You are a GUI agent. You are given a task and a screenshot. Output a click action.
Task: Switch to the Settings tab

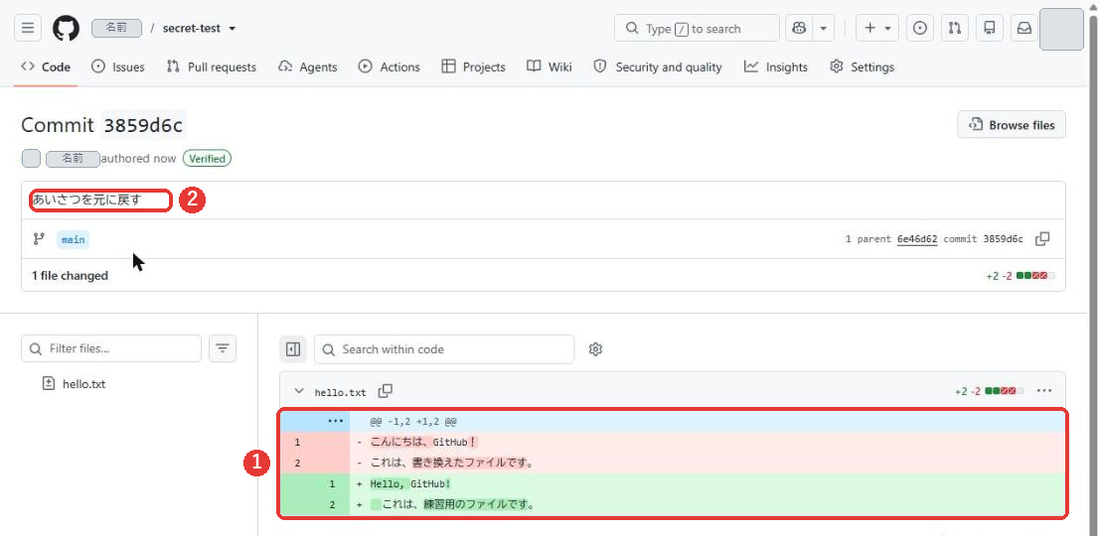pos(862,67)
